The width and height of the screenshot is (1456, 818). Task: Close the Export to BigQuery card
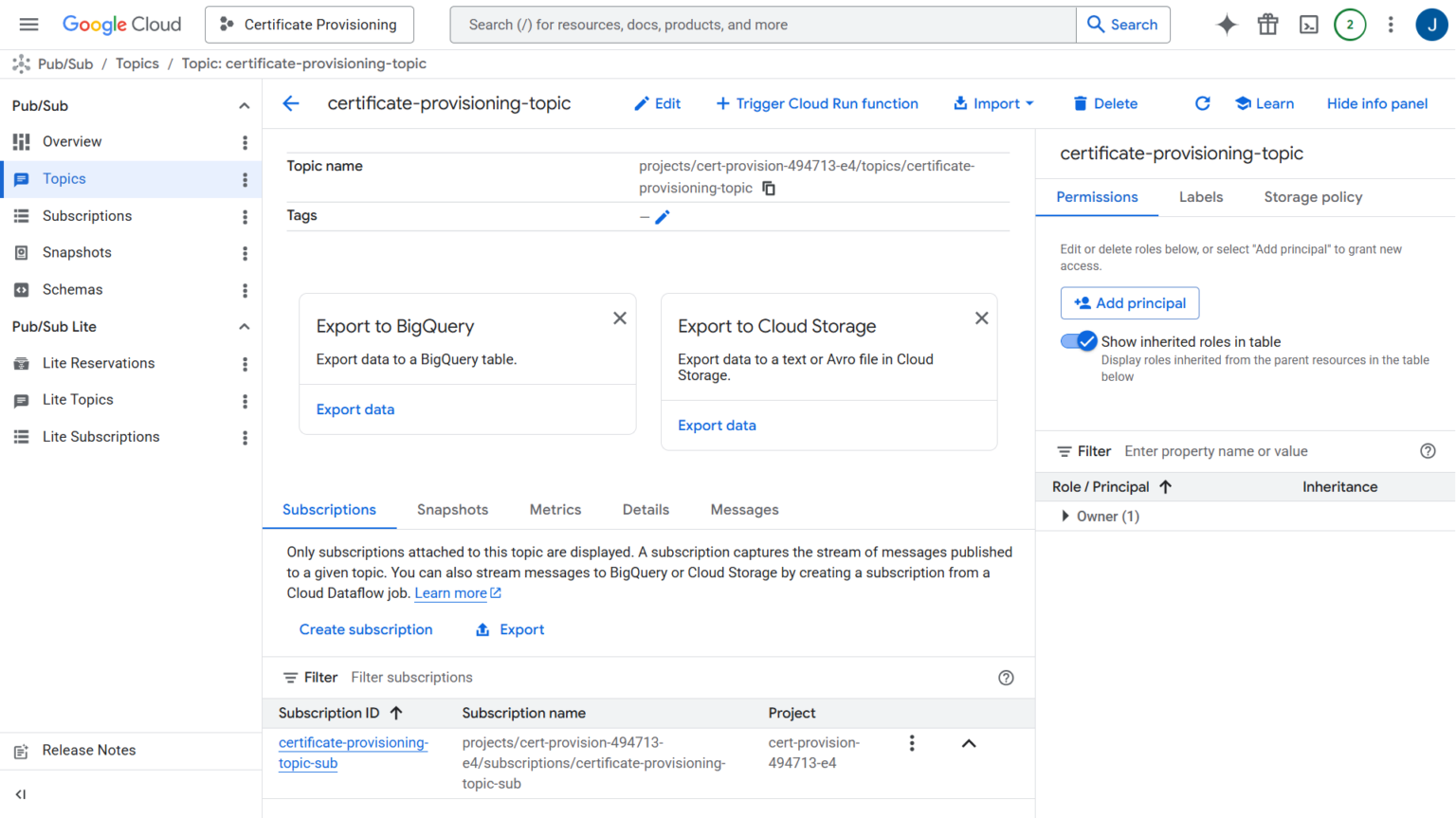pyautogui.click(x=620, y=318)
